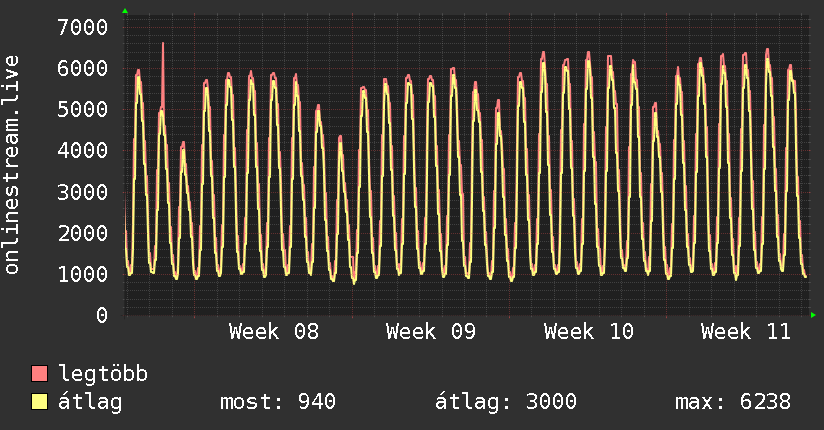This screenshot has height=430, width=824.
Task: Click the green arrow at top of y-axis
Action: click(125, 11)
